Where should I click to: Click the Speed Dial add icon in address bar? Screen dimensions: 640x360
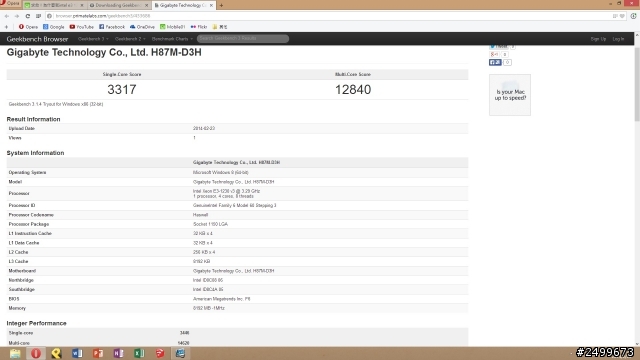pos(615,16)
